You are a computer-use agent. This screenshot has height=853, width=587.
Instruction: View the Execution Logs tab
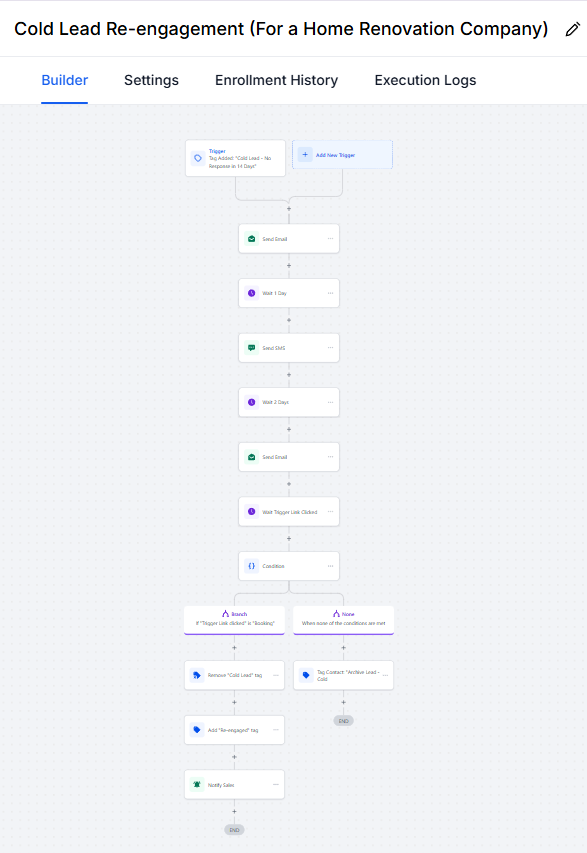point(425,81)
